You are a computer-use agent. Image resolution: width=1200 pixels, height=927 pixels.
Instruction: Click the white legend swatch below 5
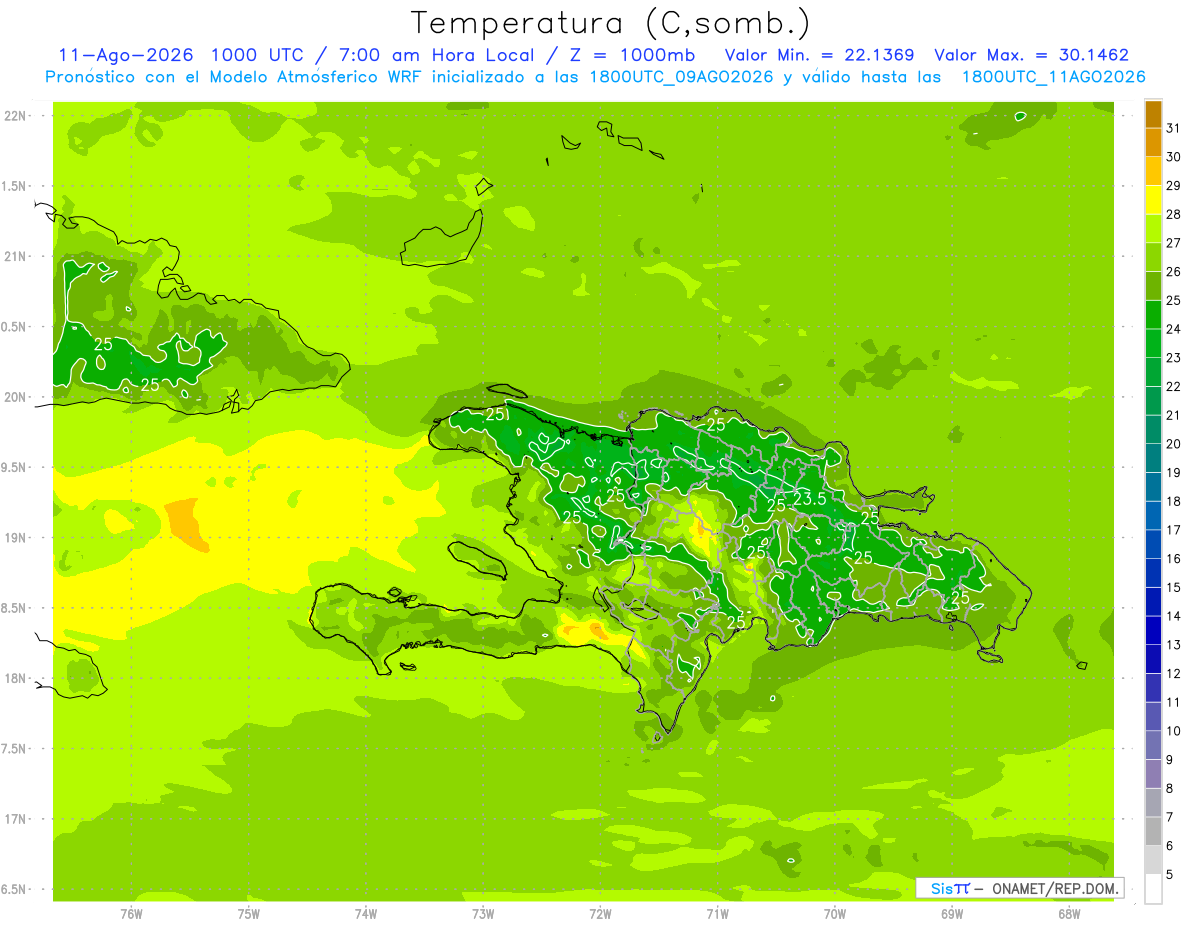click(1153, 889)
